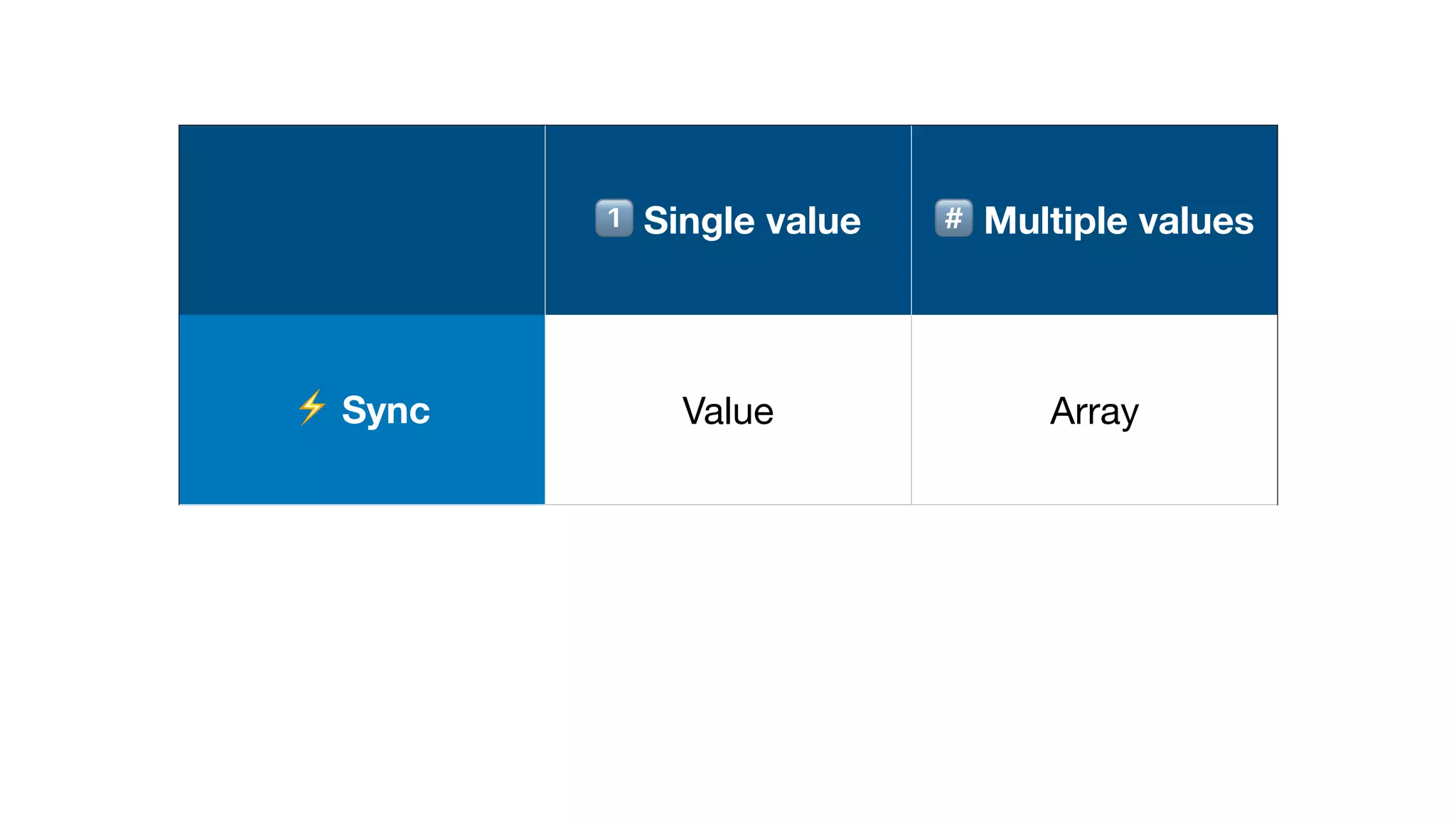Click the hash keycap emoji icon
This screenshot has height=819, width=1456.
(954, 218)
